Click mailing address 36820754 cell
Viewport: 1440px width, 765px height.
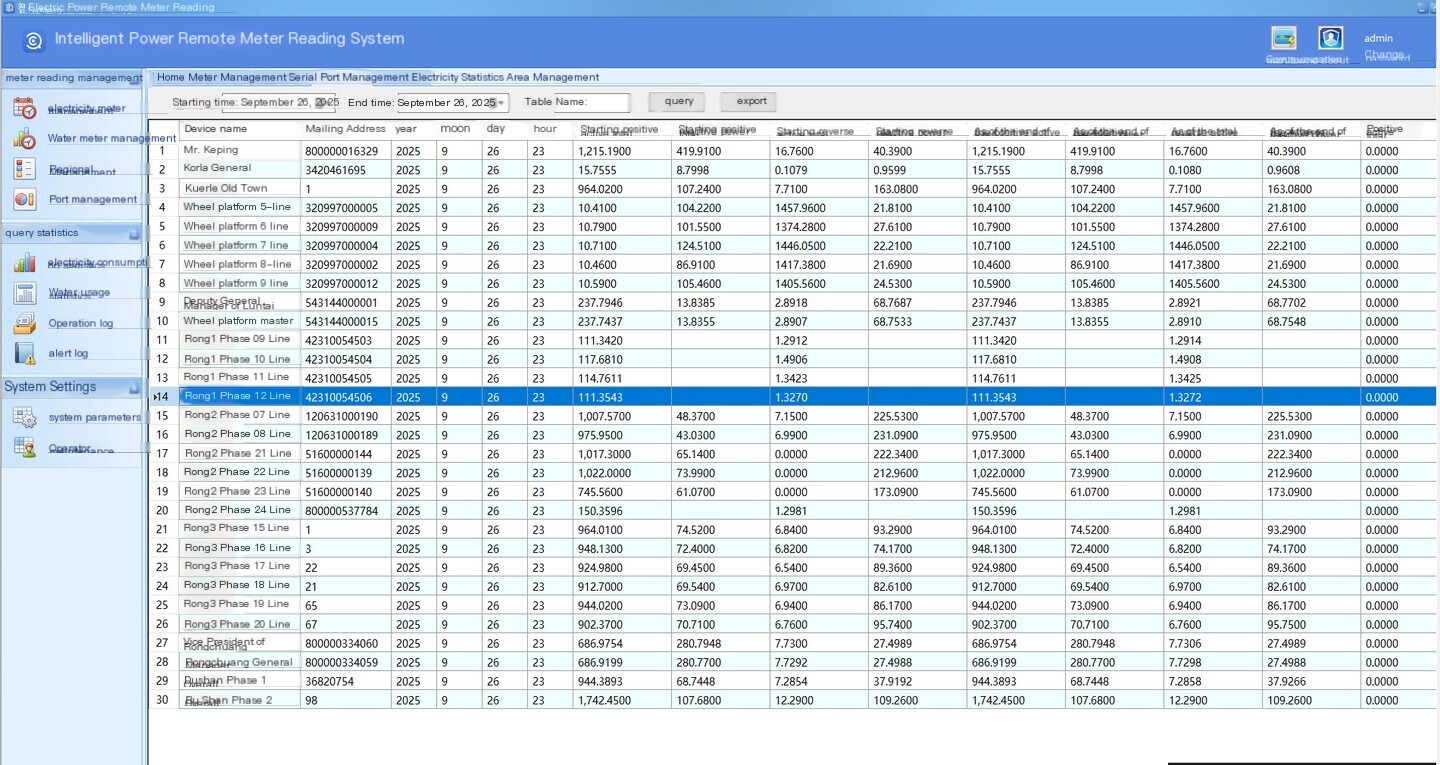tap(345, 681)
